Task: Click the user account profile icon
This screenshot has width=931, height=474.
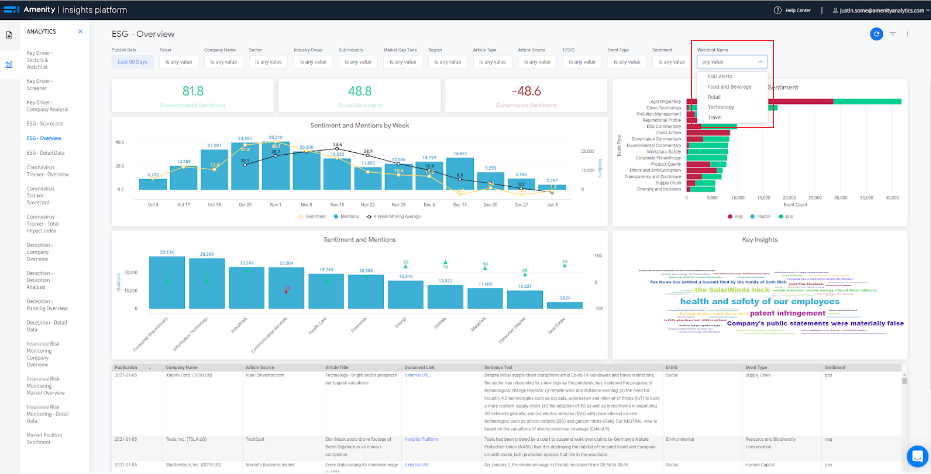Action: click(835, 10)
